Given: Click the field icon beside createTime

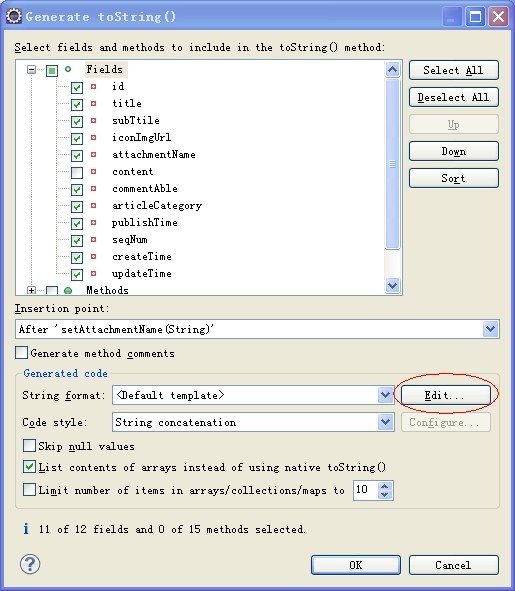Looking at the screenshot, I should pos(93,256).
